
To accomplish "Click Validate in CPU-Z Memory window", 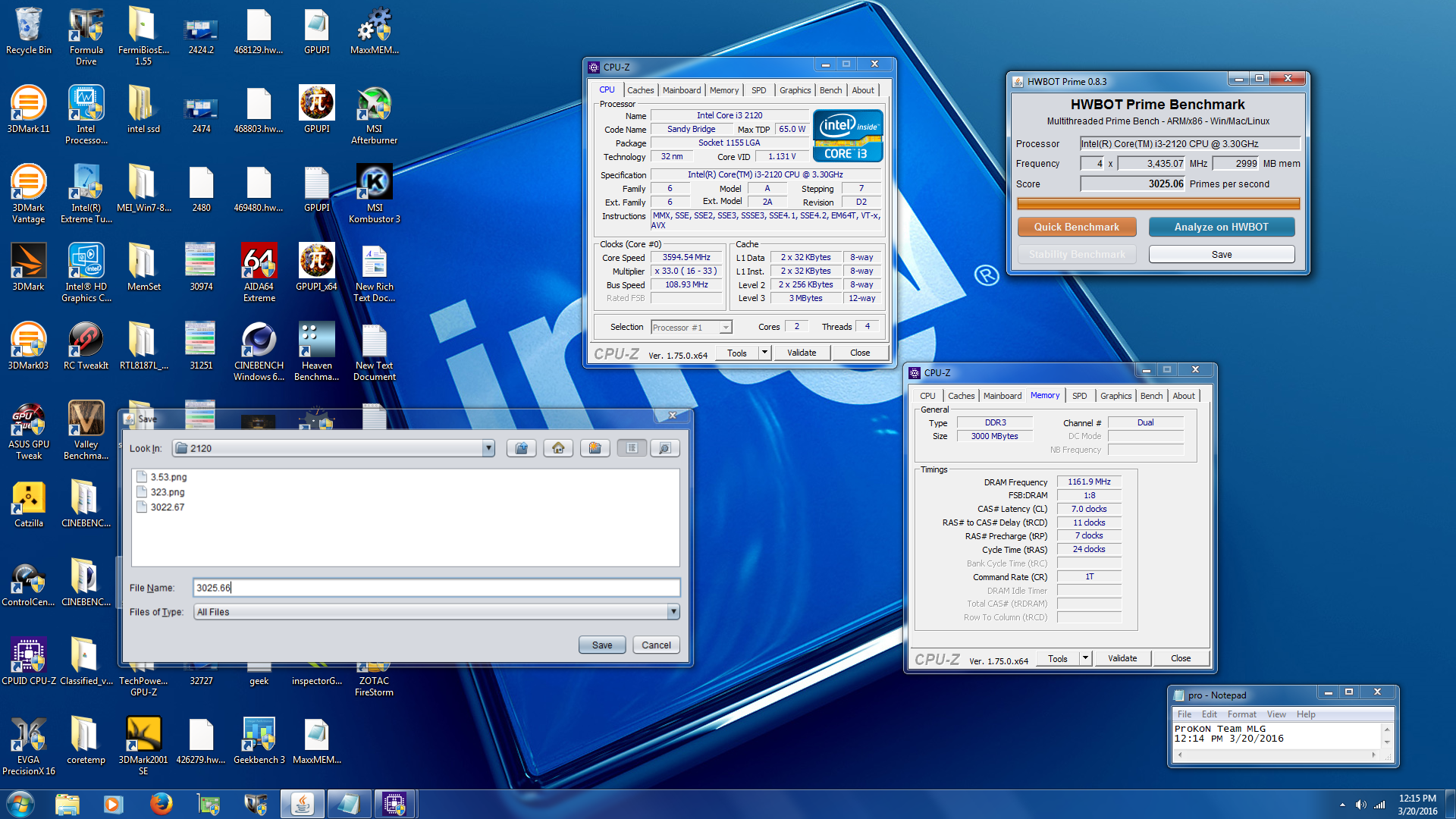I will coord(1122,658).
